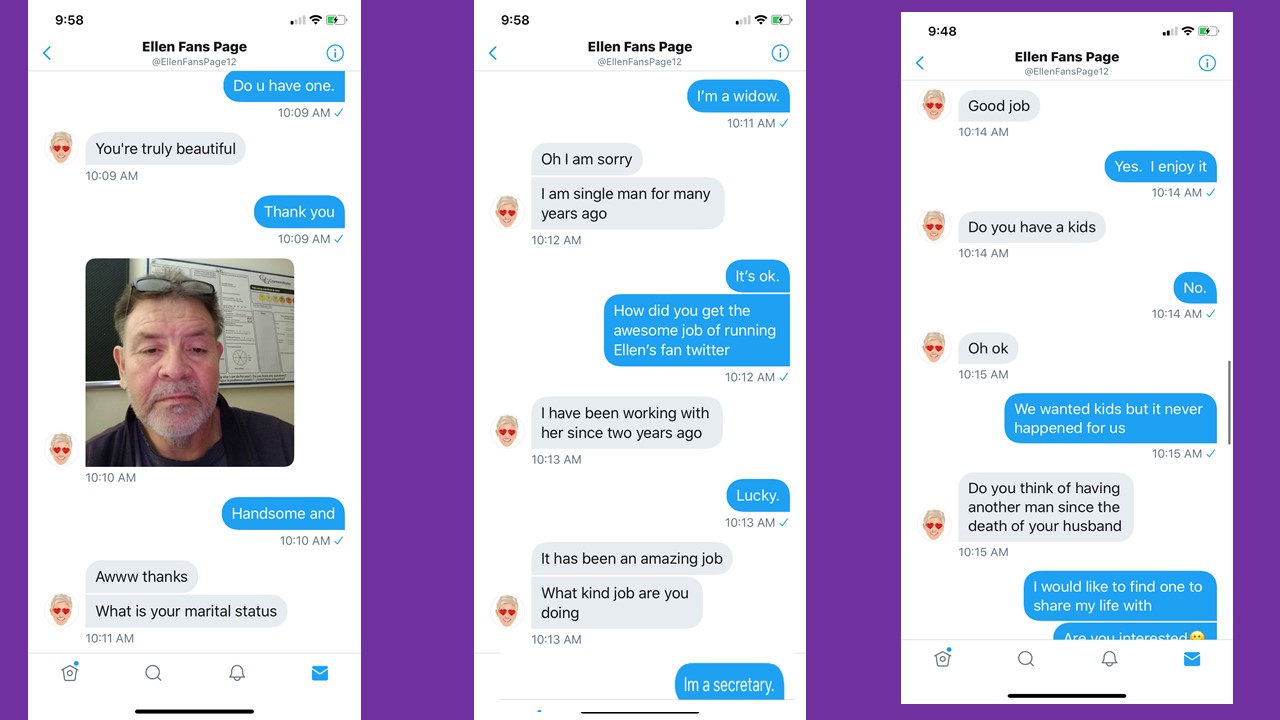Tap the @EllenFansPage12 handle in the middle phone

pyautogui.click(x=640, y=62)
